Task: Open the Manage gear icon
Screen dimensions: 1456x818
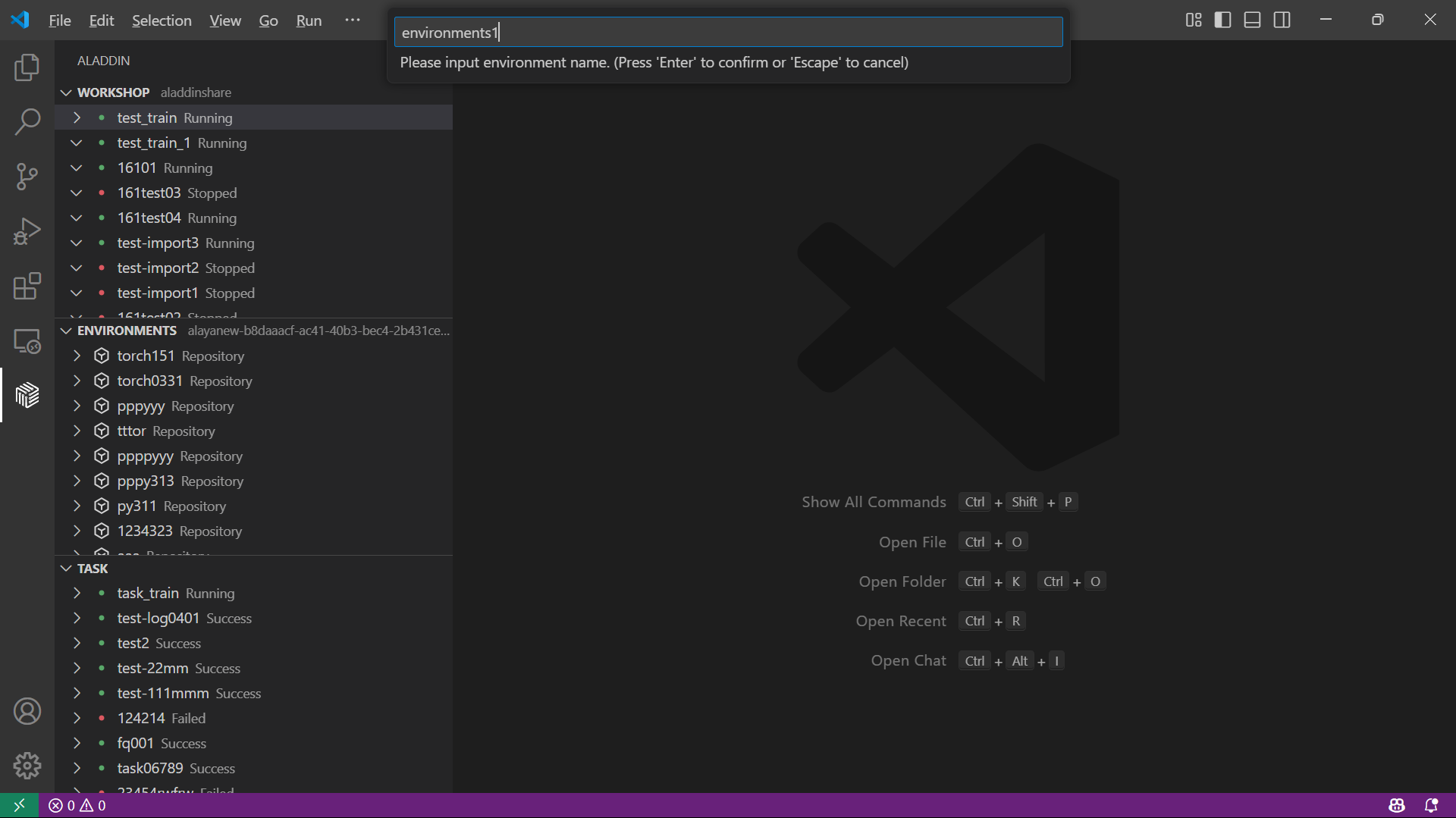Action: [27, 766]
